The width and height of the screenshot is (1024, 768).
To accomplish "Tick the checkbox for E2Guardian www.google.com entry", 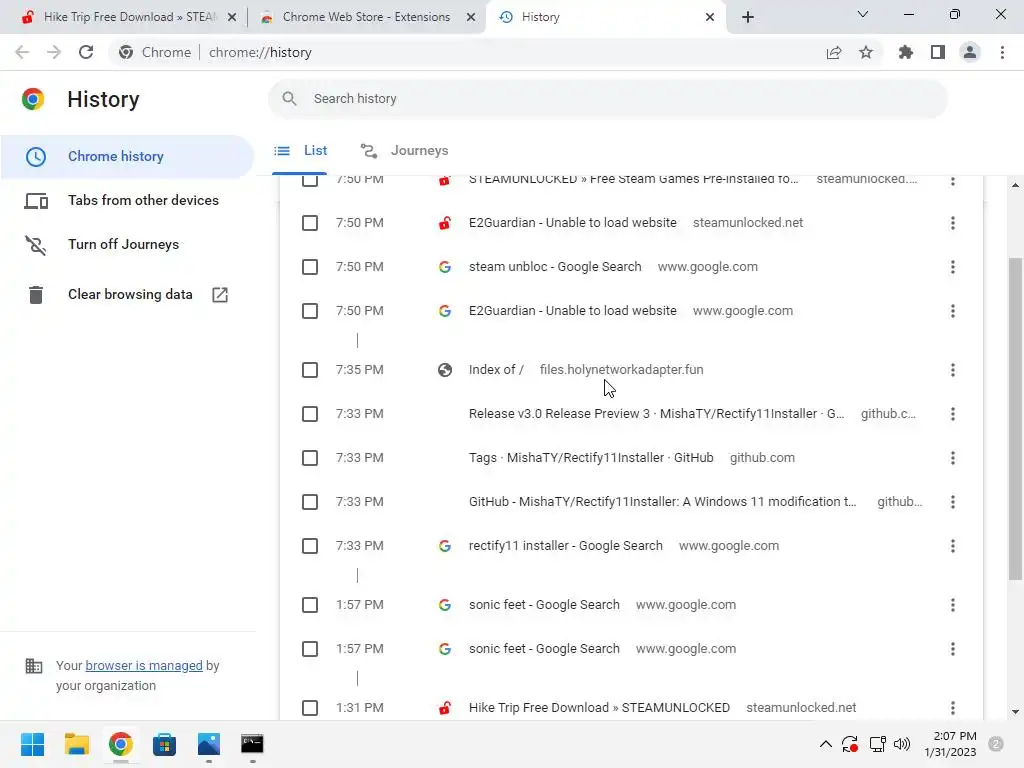I will 310,311.
